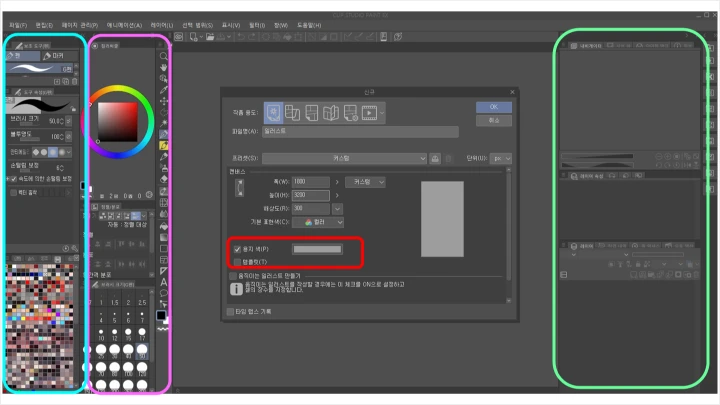Click the paper color swatch bar
Viewport: 720px width, 405px height.
click(317, 248)
